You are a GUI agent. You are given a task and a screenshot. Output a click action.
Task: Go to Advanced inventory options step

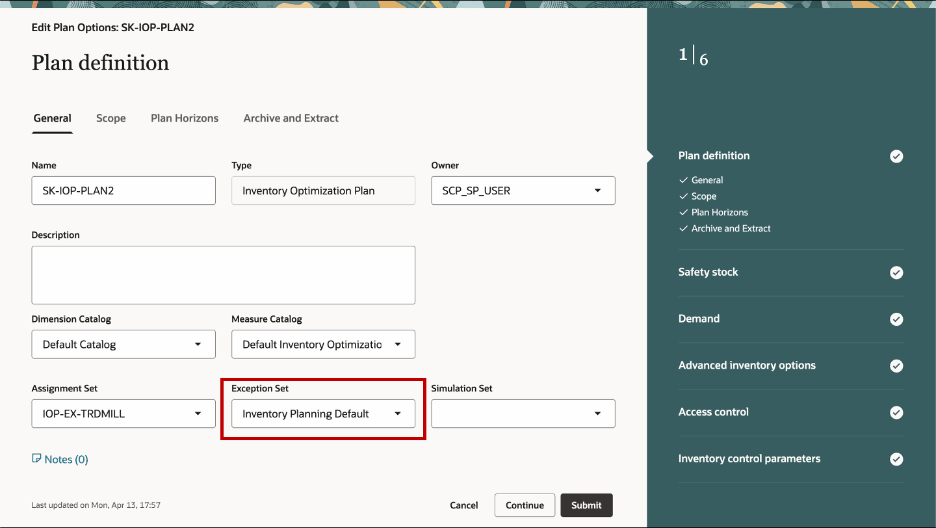tap(747, 365)
